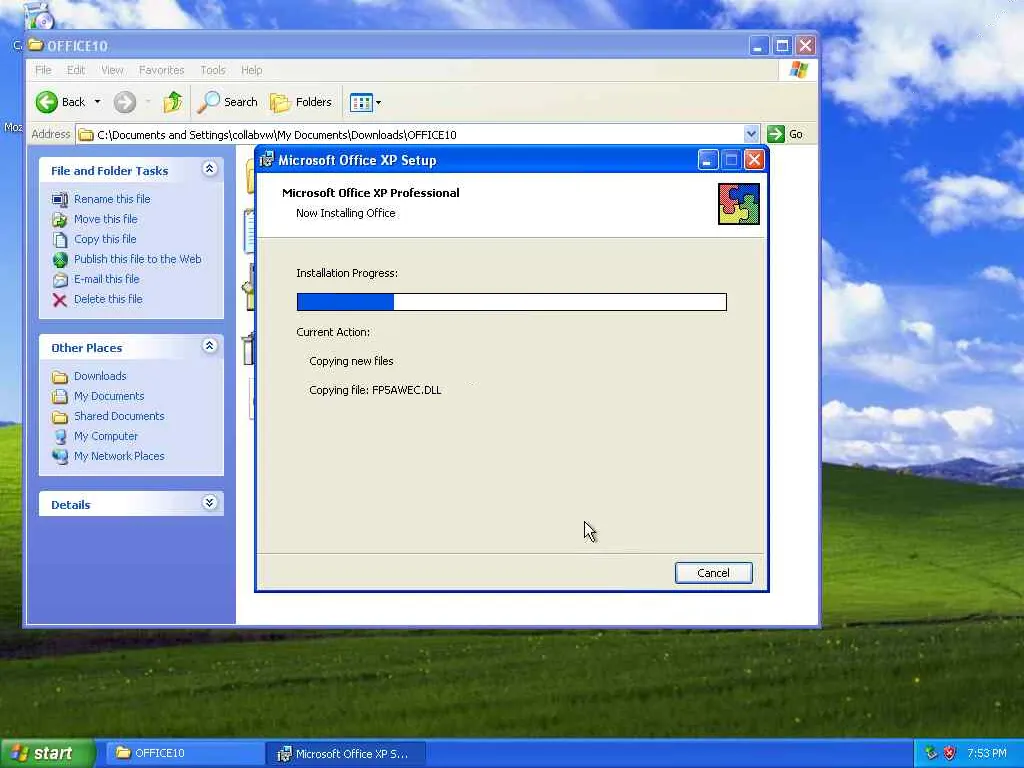This screenshot has width=1024, height=768.
Task: Click the 'Copying file: FPSAWEC.DLL' status text
Action: pyautogui.click(x=376, y=390)
